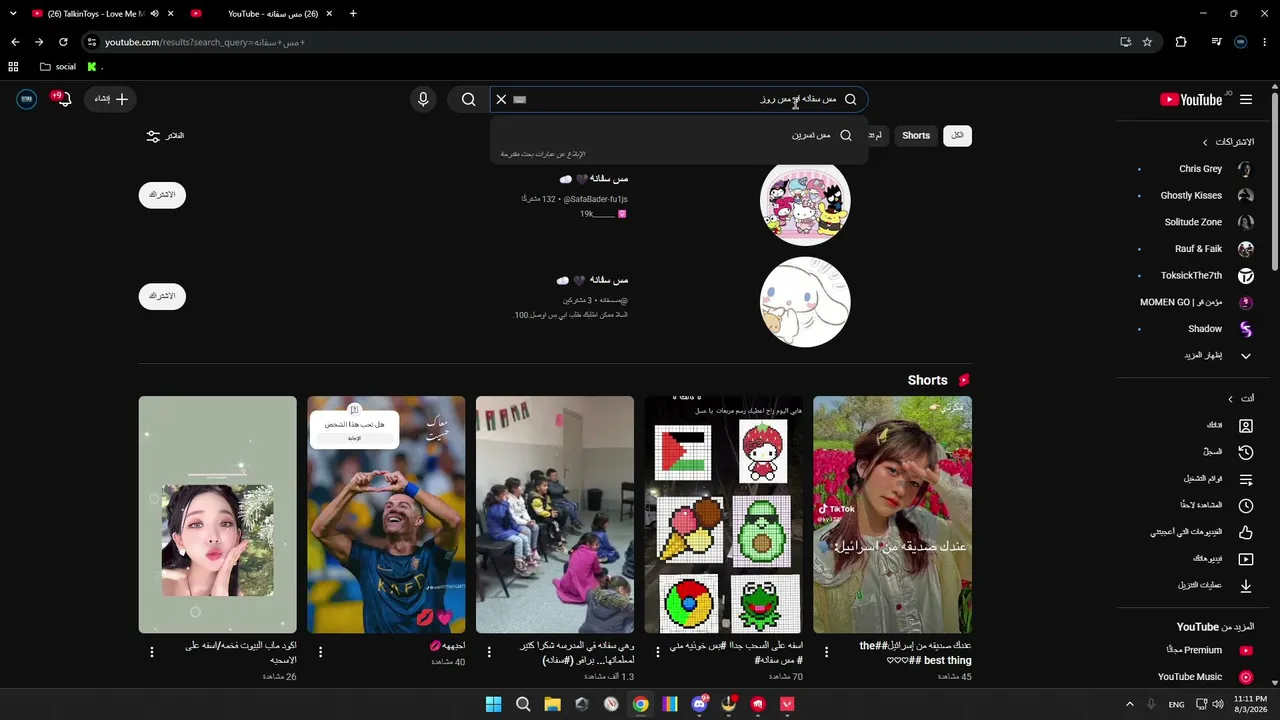The height and width of the screenshot is (720, 1280).
Task: Expand Show more (إظهار المزيد) subscriptions
Action: click(1195, 355)
